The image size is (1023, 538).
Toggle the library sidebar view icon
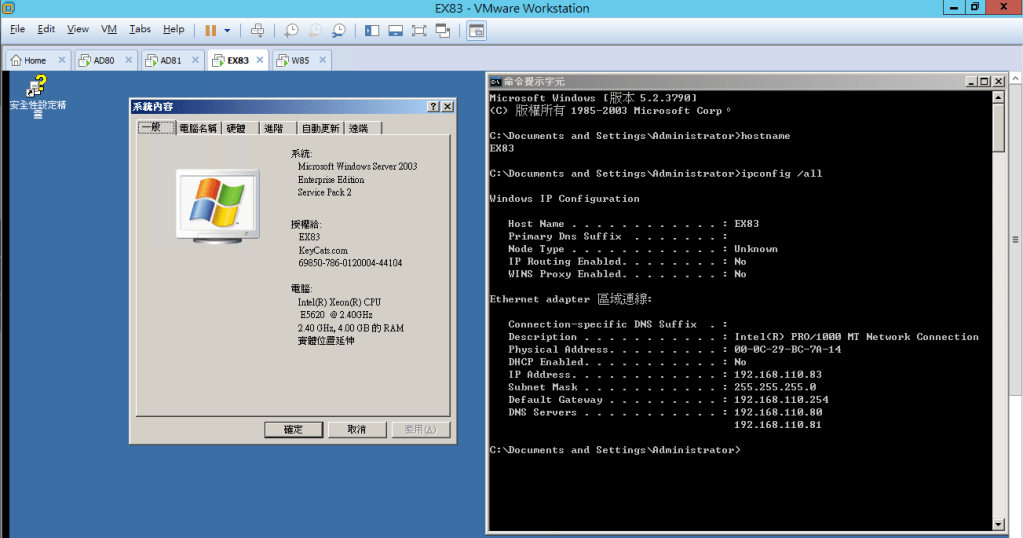(x=372, y=30)
